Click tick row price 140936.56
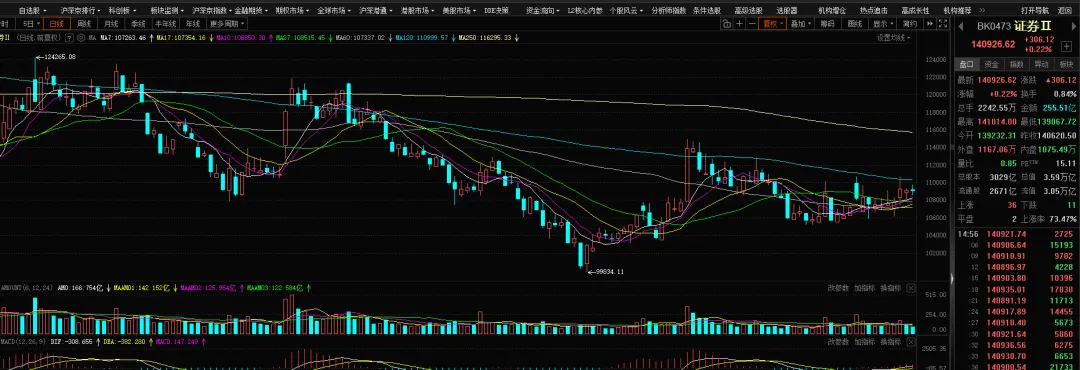 coord(1006,345)
